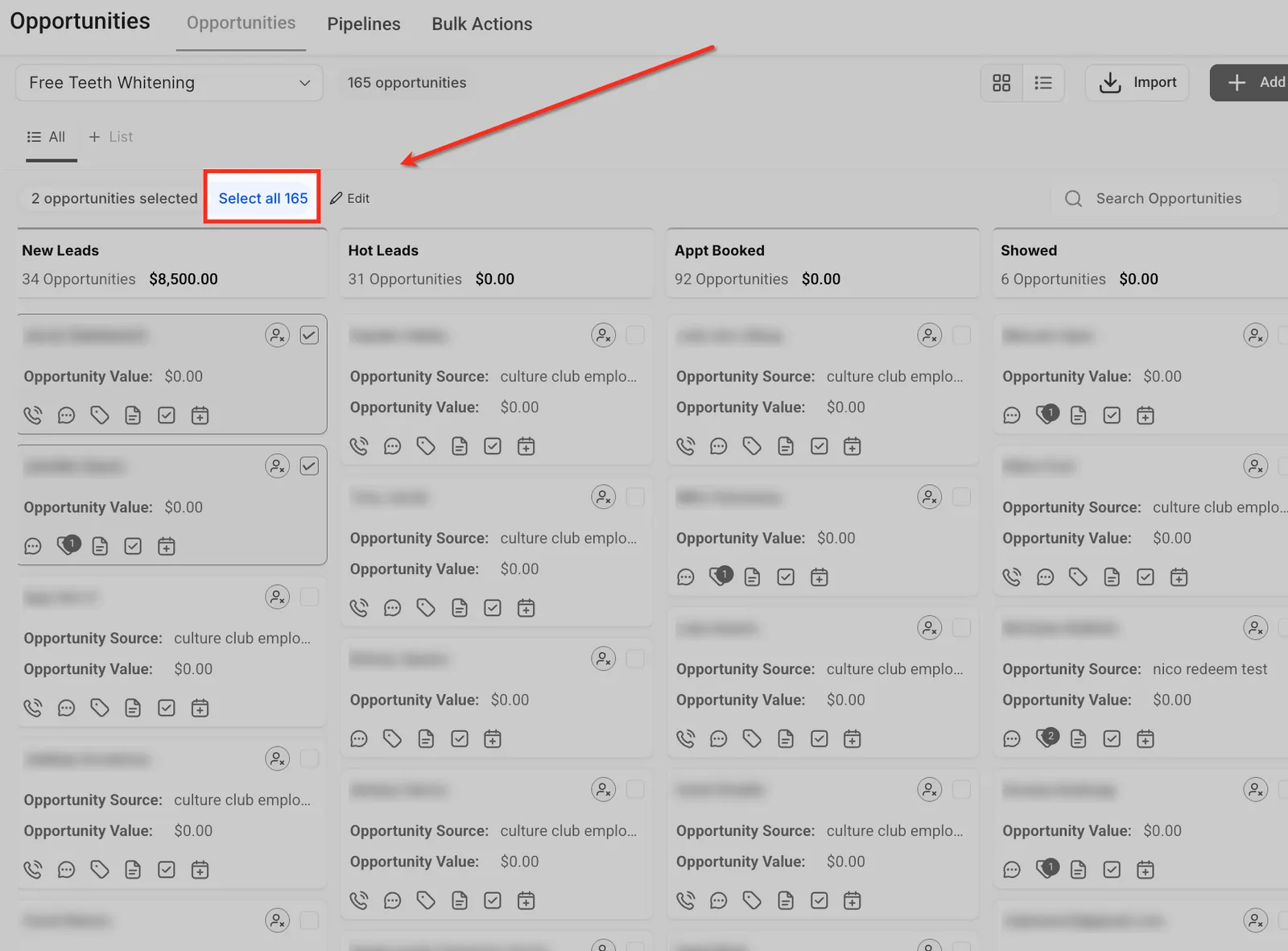Switch to board grid view icon
The width and height of the screenshot is (1288, 951).
(x=1001, y=83)
